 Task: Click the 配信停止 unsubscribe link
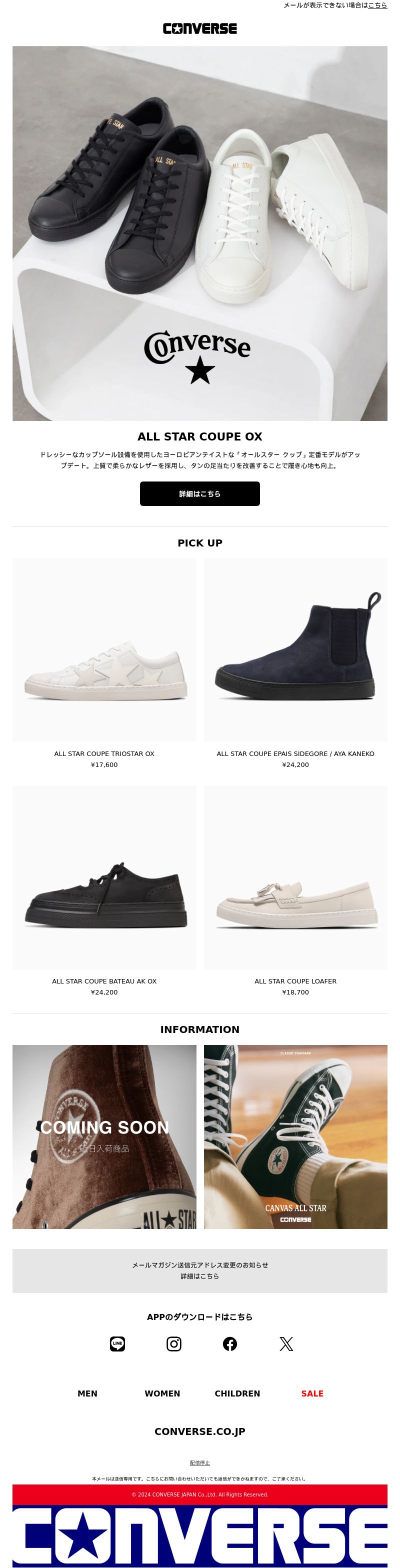tap(199, 1462)
